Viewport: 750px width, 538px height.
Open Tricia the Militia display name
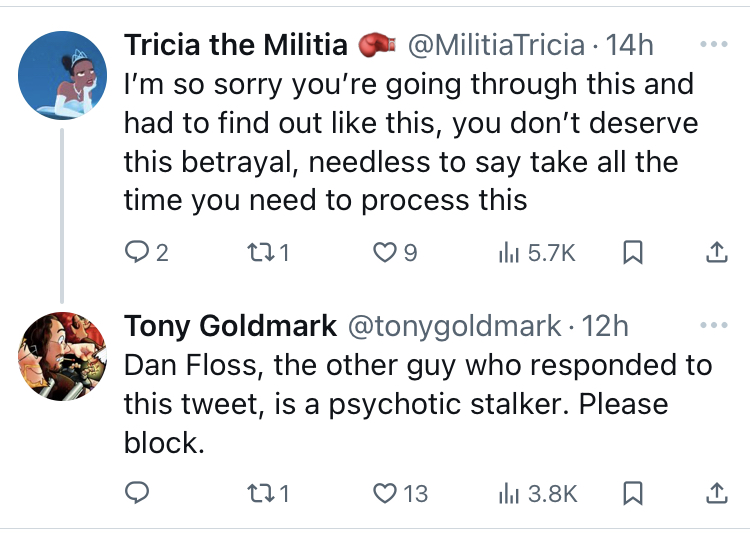click(236, 44)
